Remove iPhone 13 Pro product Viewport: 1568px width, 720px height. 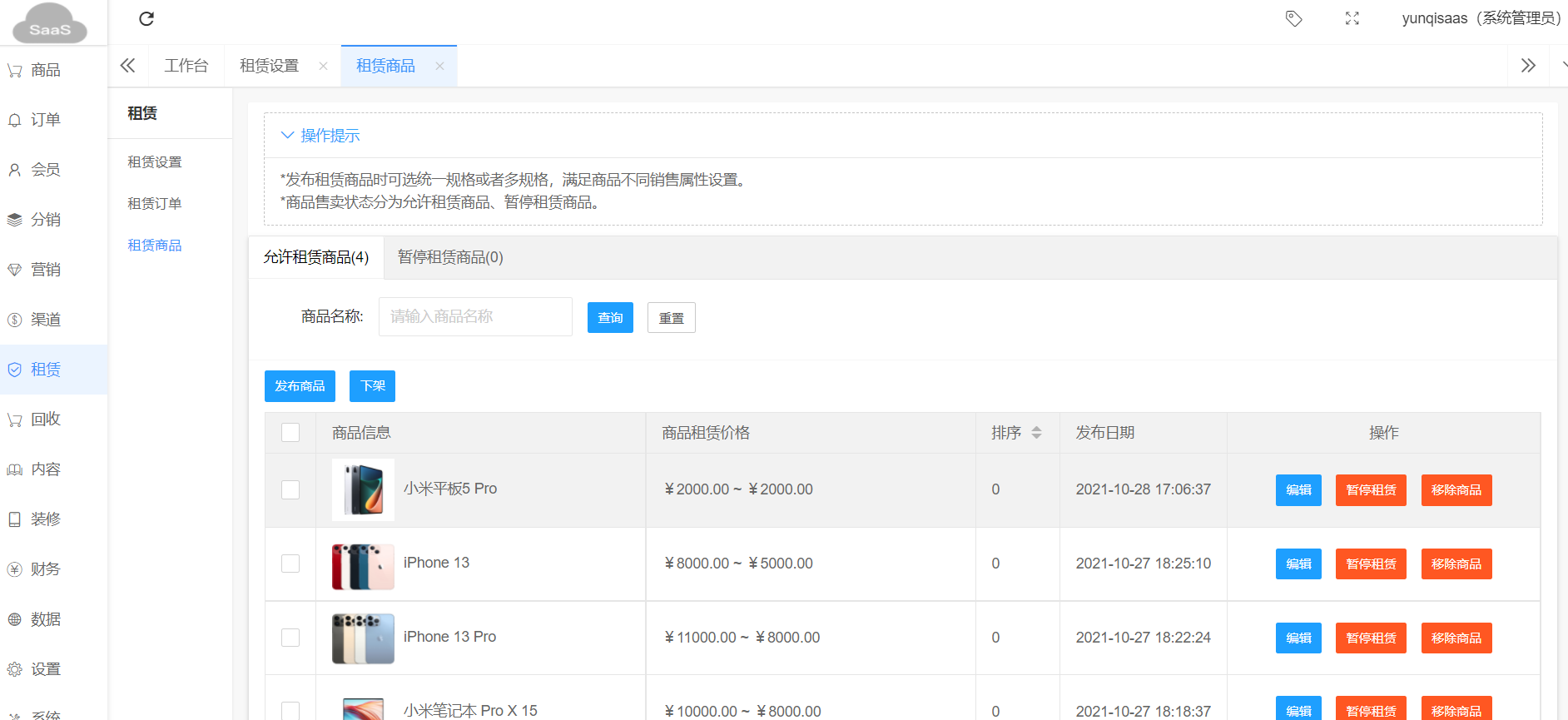pos(1456,638)
